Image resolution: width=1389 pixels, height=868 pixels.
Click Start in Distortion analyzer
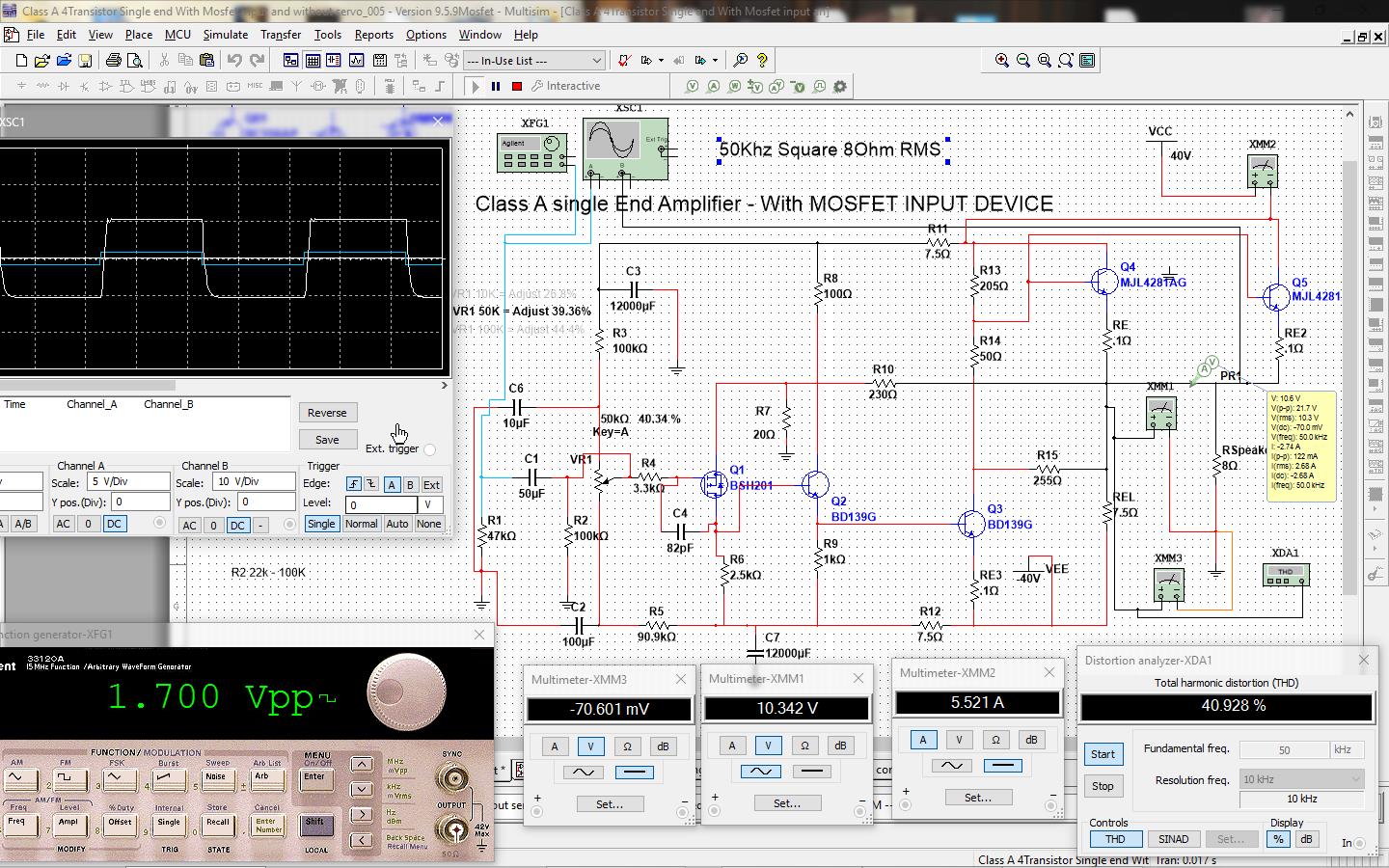click(x=1103, y=754)
